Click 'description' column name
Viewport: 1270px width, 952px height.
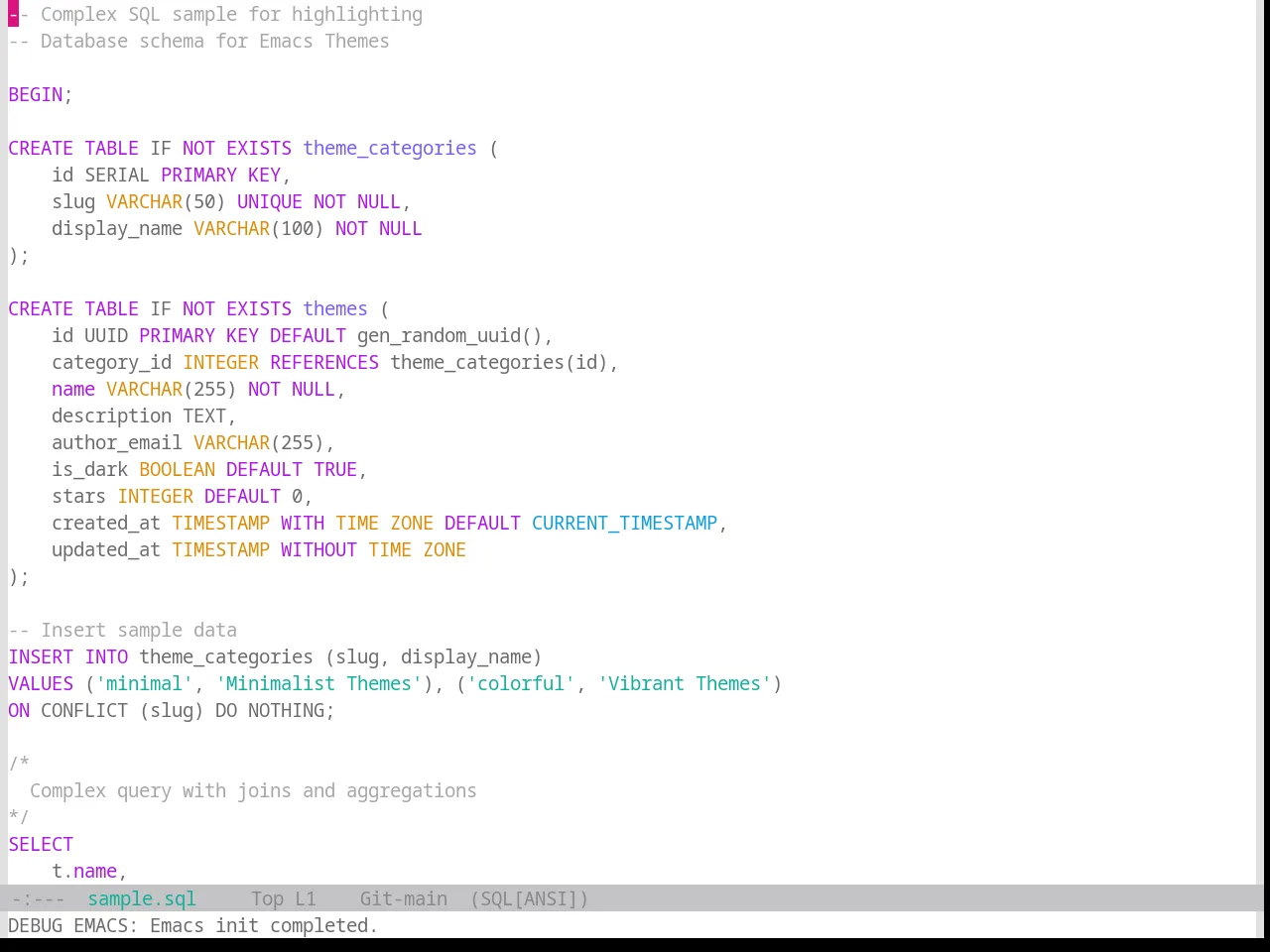112,416
